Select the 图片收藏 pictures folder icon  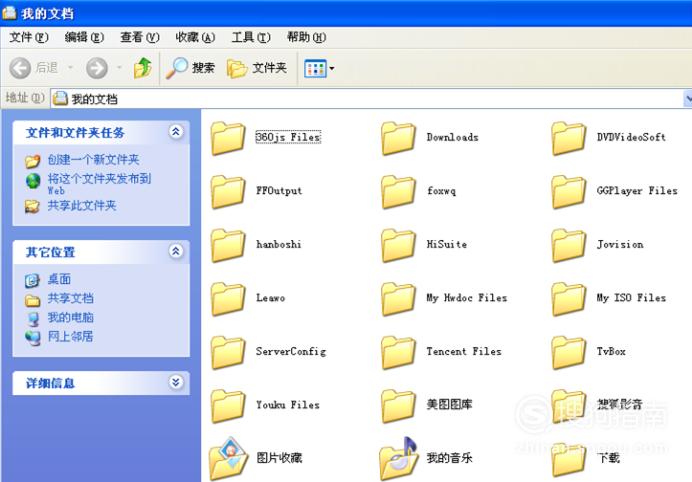tap(228, 458)
